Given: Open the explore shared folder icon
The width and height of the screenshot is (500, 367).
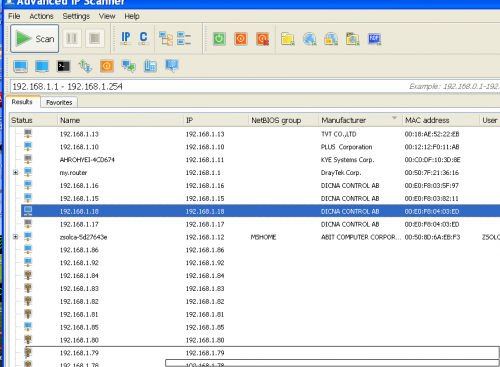Looking at the screenshot, I should 288,39.
